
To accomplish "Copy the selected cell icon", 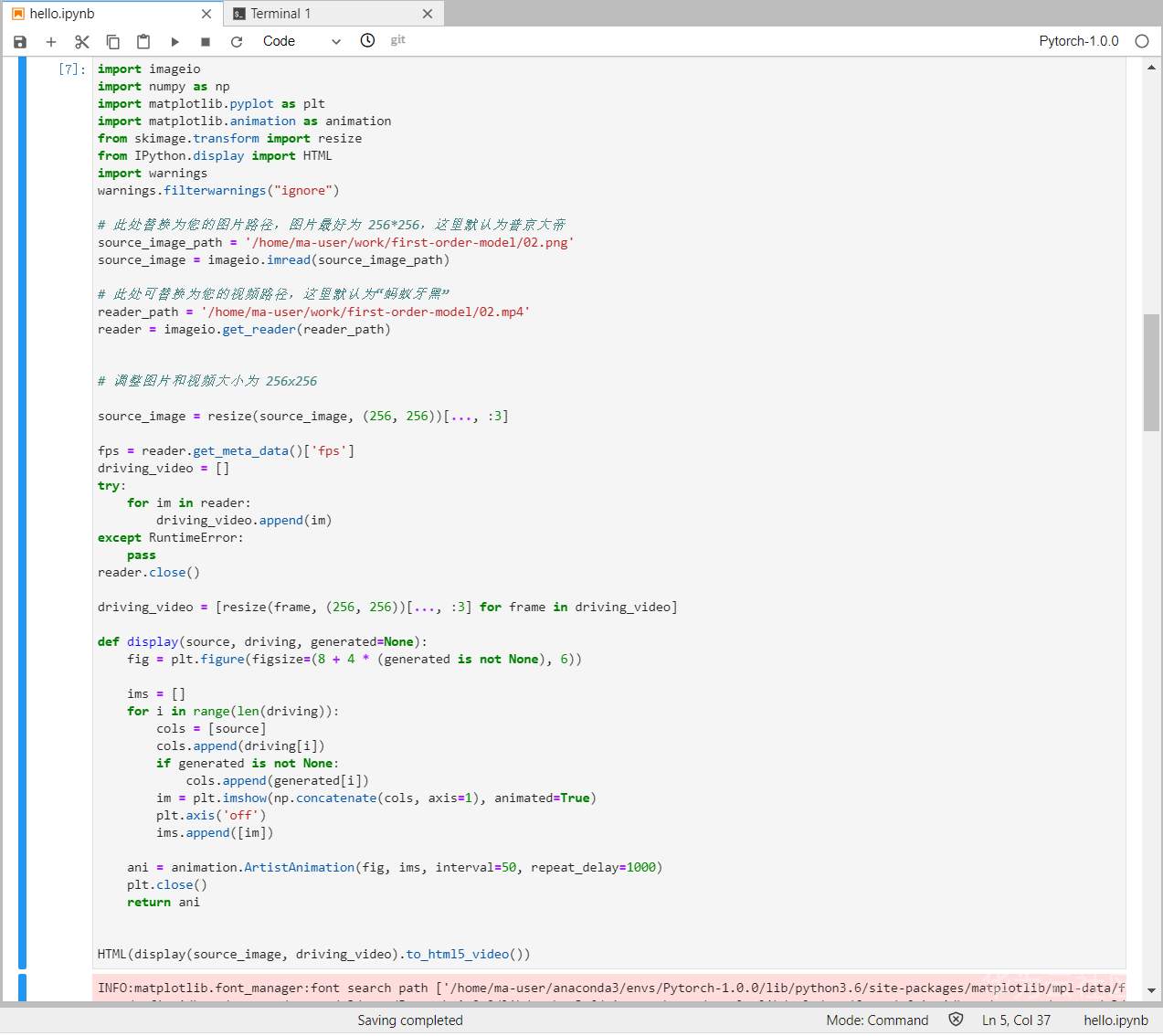I will pyautogui.click(x=113, y=41).
